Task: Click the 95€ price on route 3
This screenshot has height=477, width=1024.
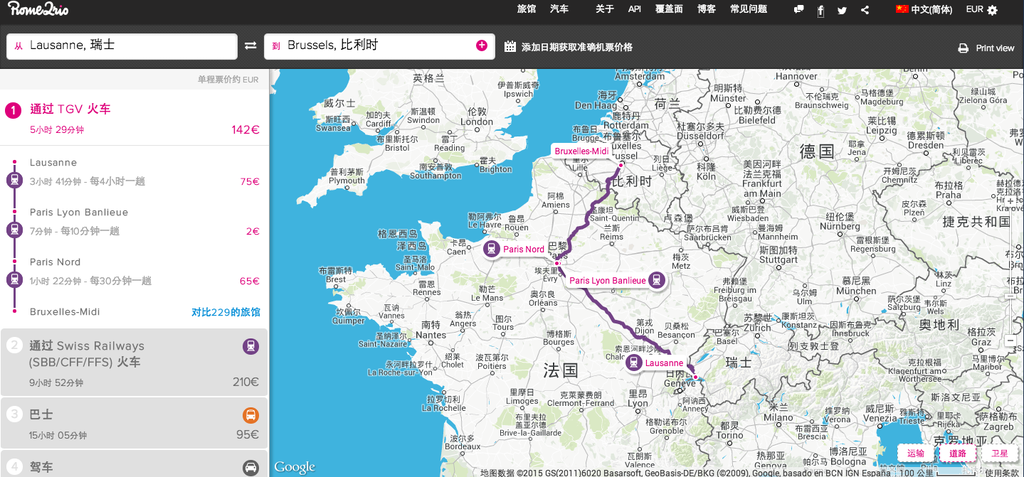Action: (x=248, y=435)
